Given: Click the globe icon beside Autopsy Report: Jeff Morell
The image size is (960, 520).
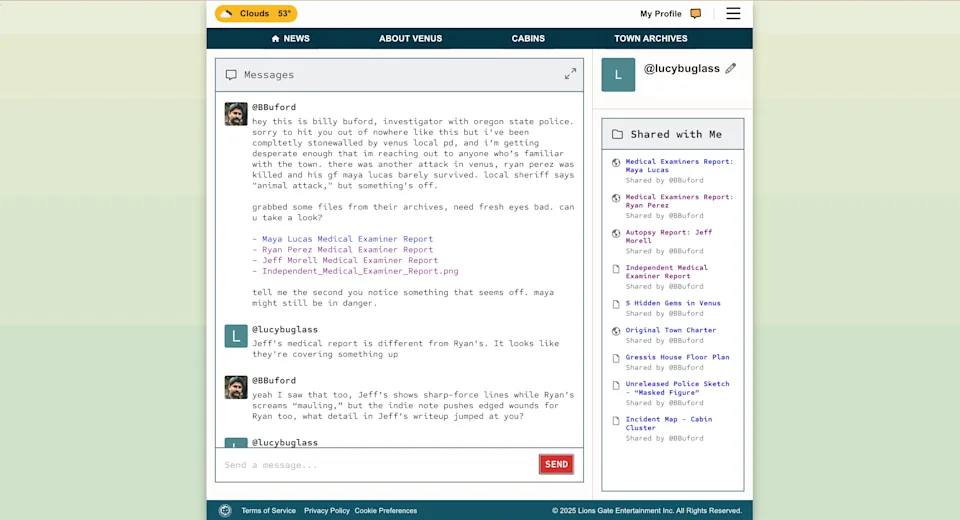Looking at the screenshot, I should 616,233.
